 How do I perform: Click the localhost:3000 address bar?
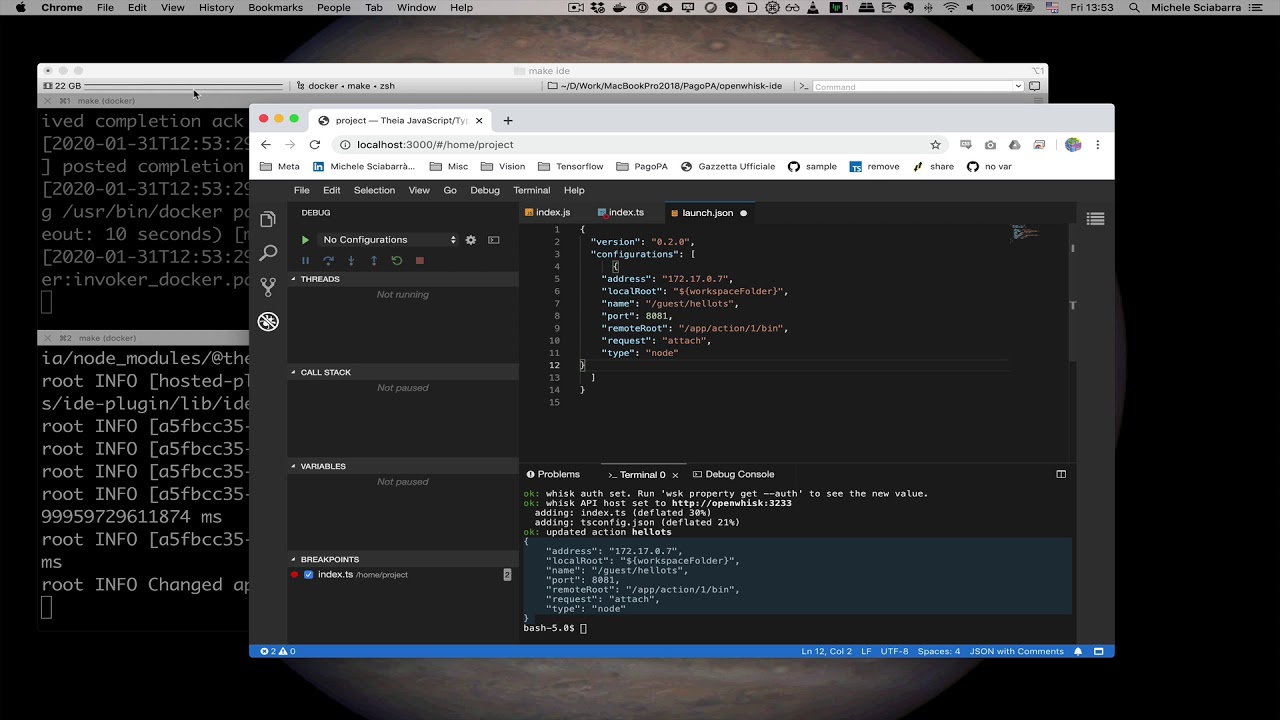click(x=640, y=145)
